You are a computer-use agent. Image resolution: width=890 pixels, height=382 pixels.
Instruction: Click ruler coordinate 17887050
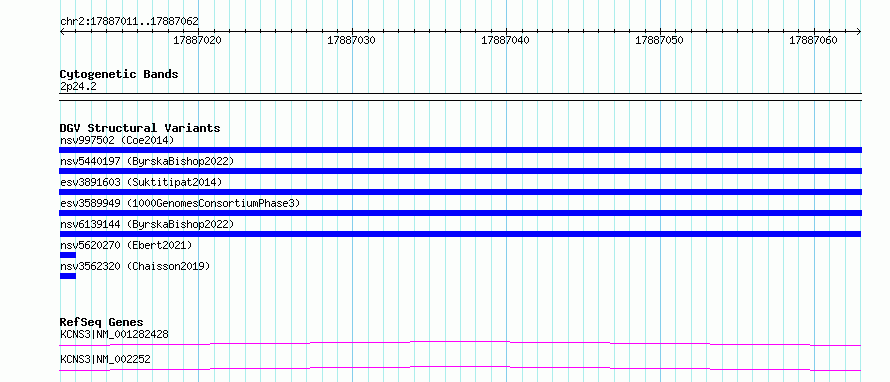660,40
